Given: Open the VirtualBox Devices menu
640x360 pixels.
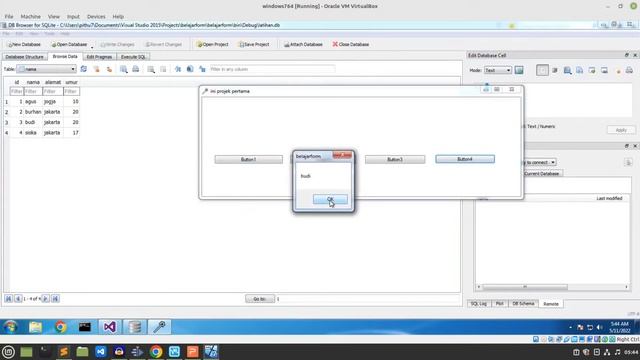Looking at the screenshot, I should [x=96, y=17].
